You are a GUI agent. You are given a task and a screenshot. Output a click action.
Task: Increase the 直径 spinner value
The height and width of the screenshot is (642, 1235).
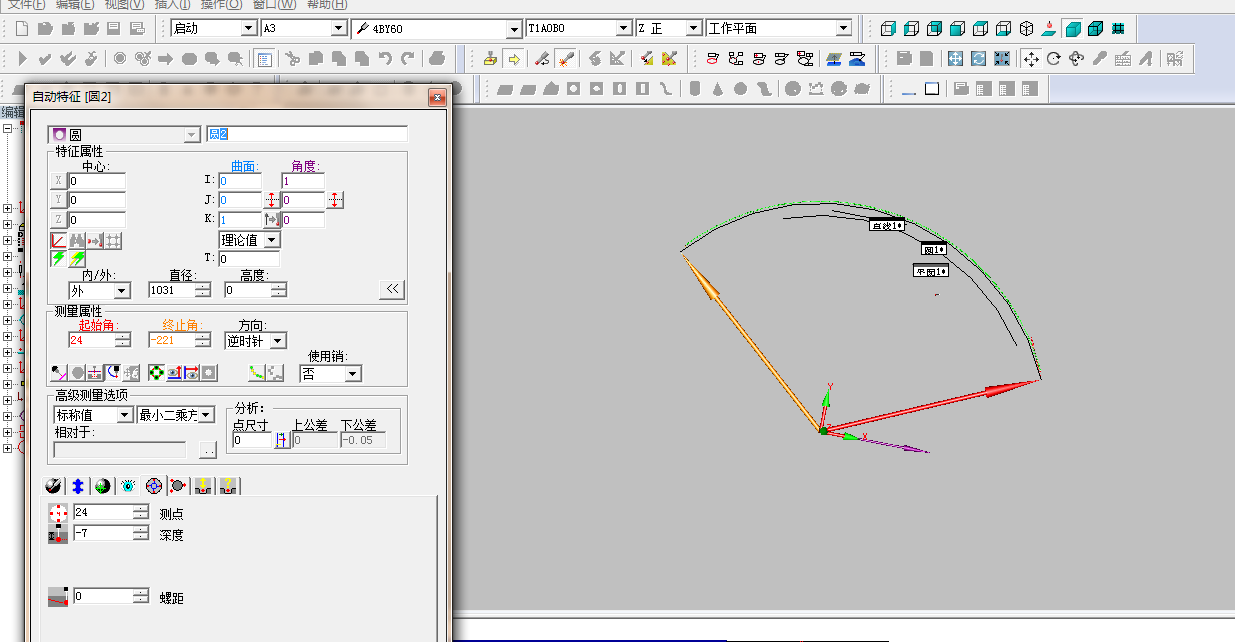(203, 286)
